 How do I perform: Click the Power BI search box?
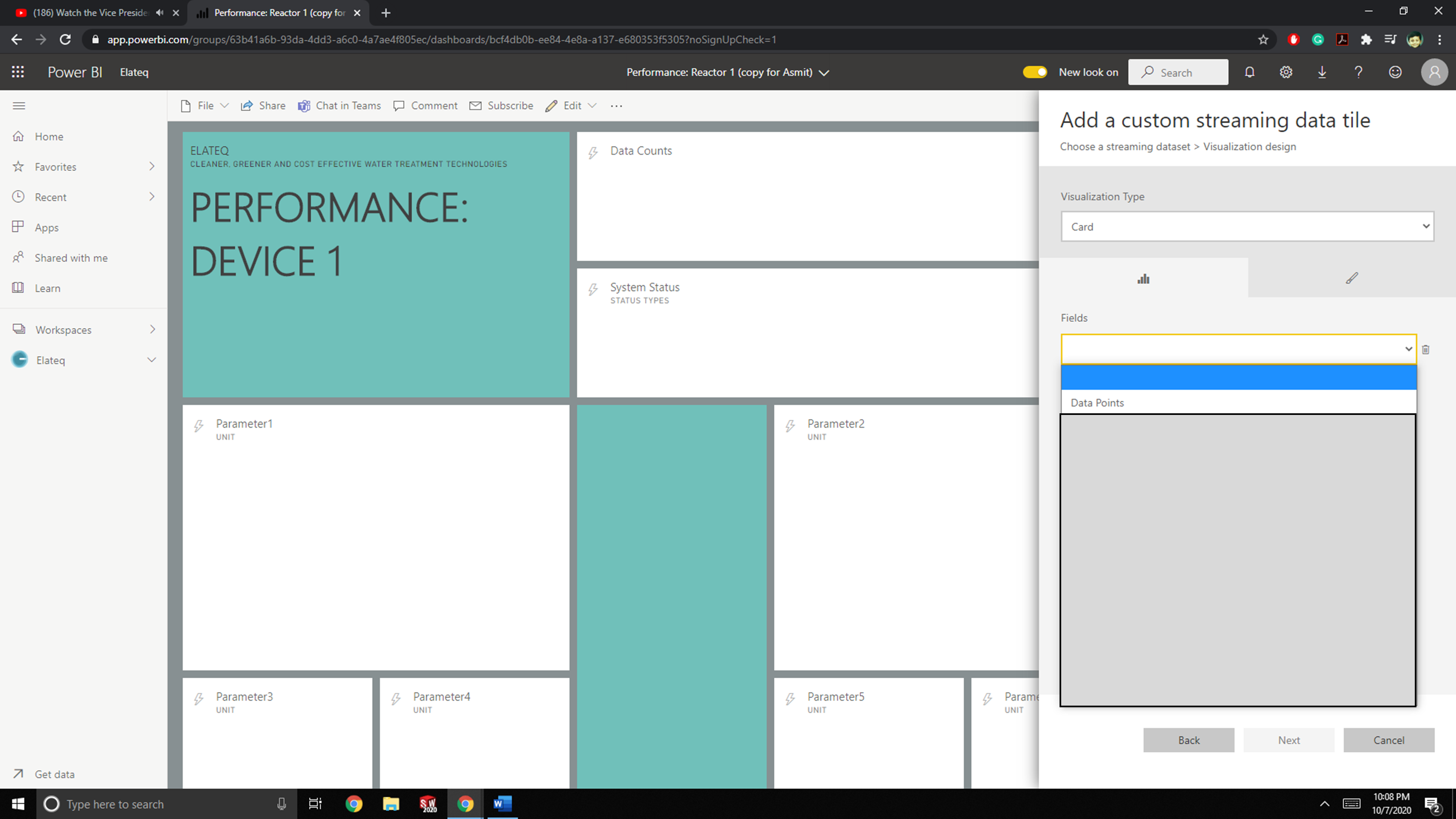[x=1178, y=73]
